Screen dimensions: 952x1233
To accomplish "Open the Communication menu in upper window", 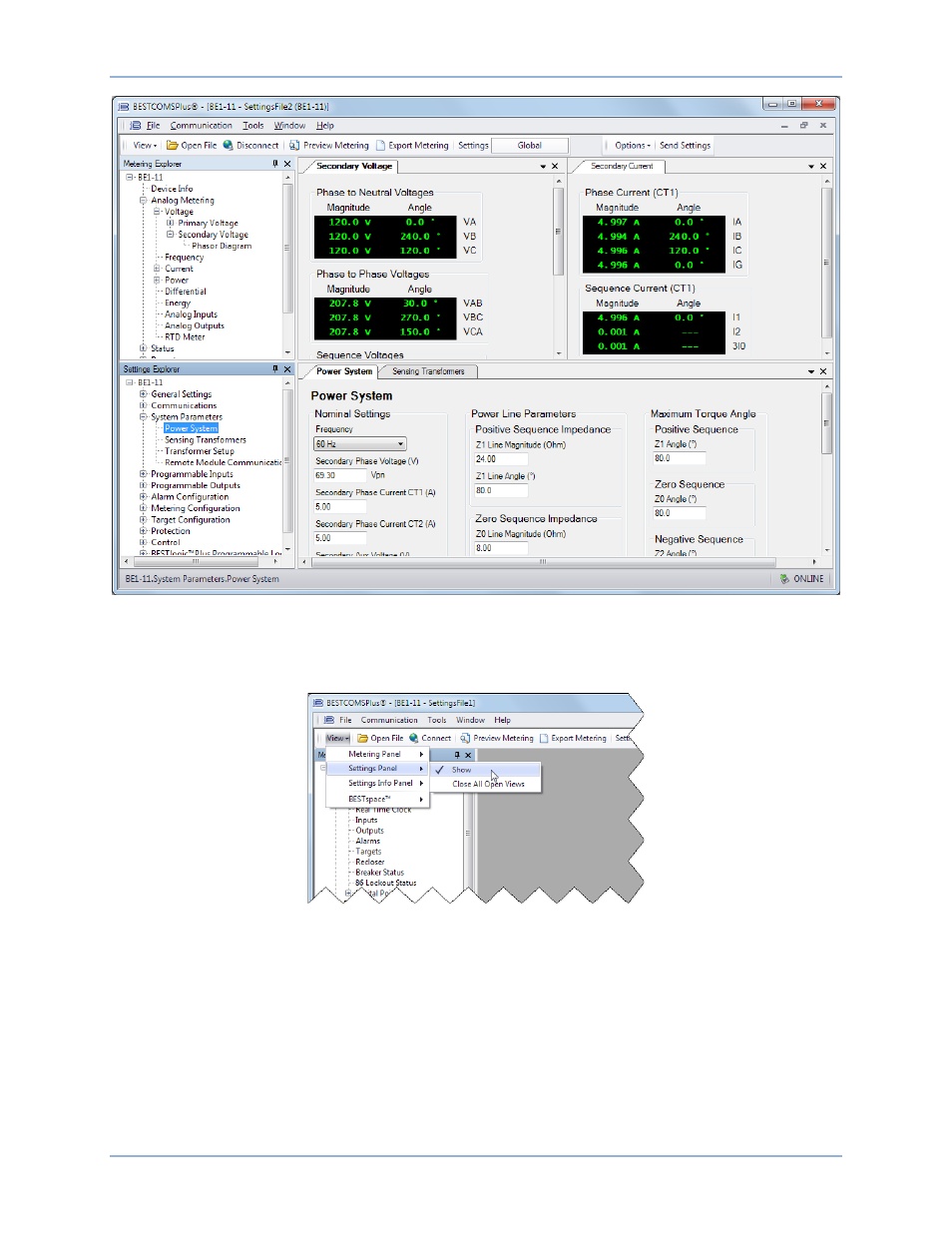I will tap(201, 126).
